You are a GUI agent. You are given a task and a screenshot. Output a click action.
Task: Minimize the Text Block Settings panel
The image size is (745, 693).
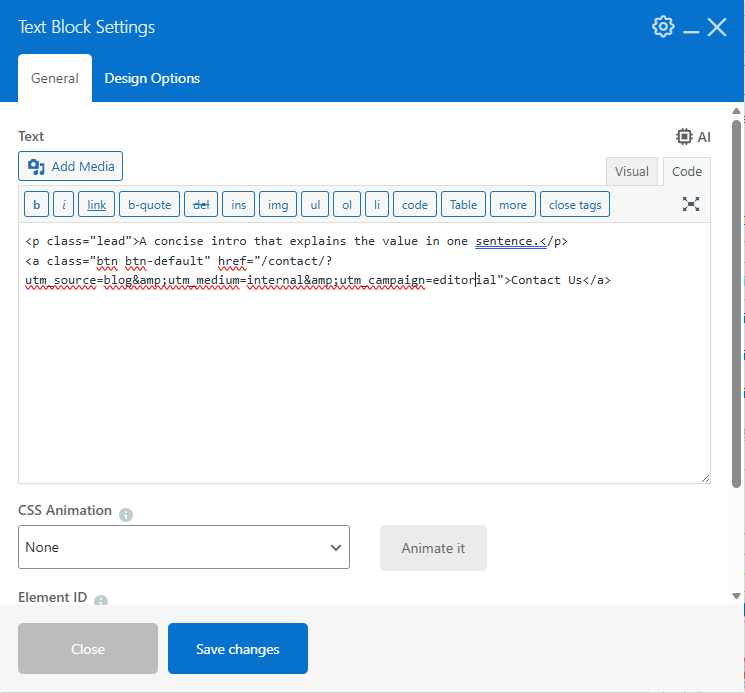click(691, 28)
